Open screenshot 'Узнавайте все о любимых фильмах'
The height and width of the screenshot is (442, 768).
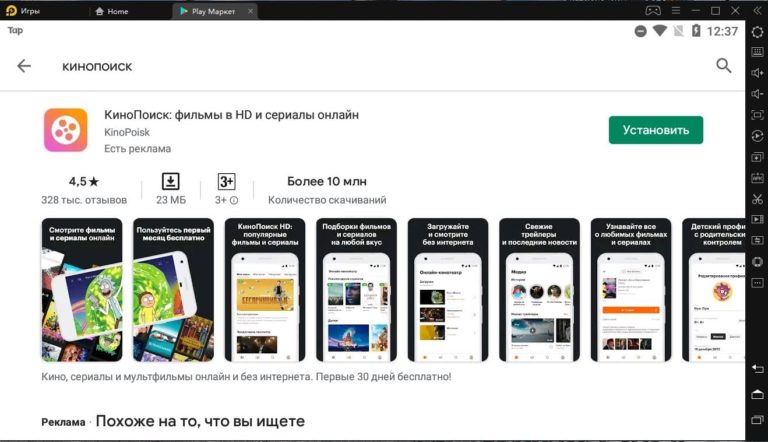631,290
